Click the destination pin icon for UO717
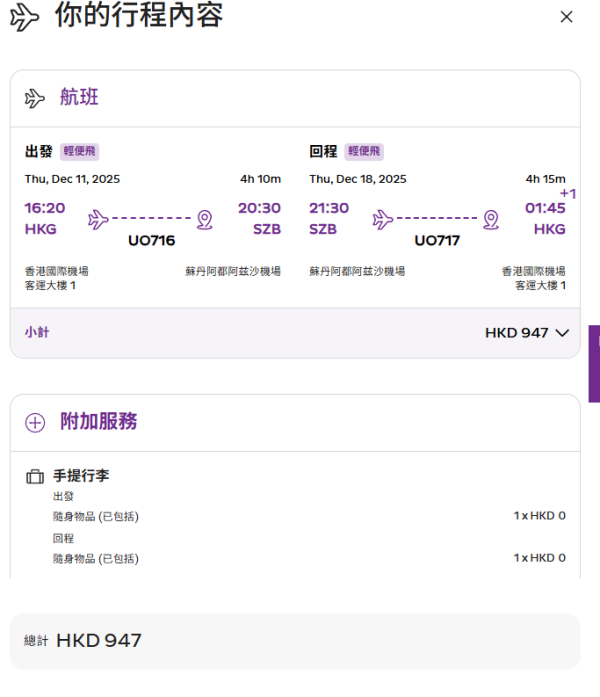This screenshot has height=697, width=600. [x=491, y=220]
